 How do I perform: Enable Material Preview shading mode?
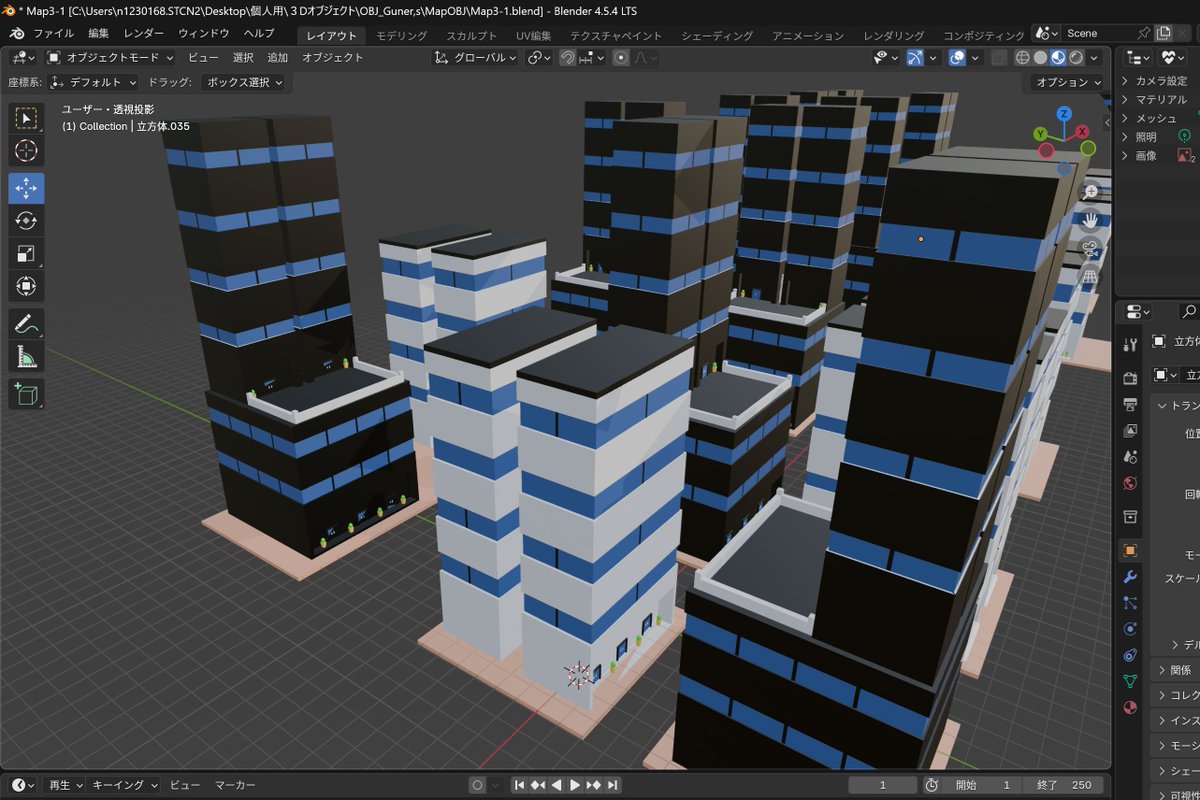click(1058, 57)
